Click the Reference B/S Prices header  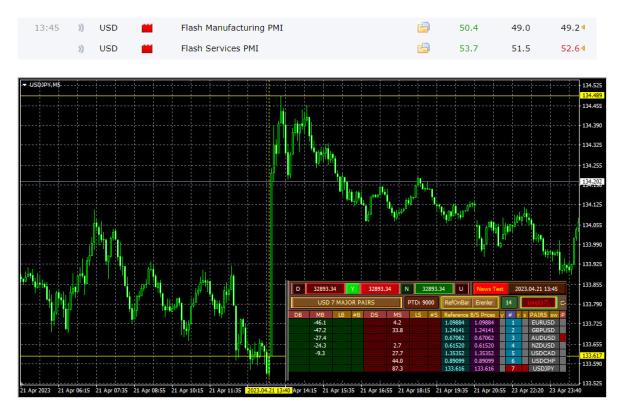(x=470, y=315)
